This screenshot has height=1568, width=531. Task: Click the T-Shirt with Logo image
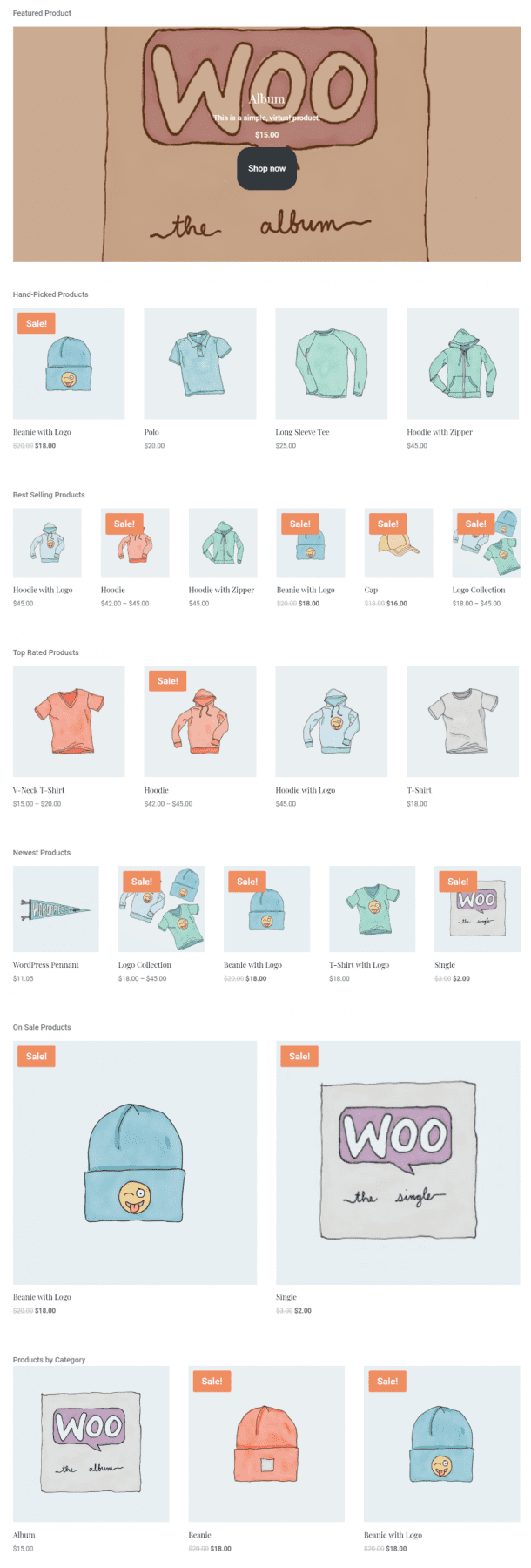pos(373,909)
